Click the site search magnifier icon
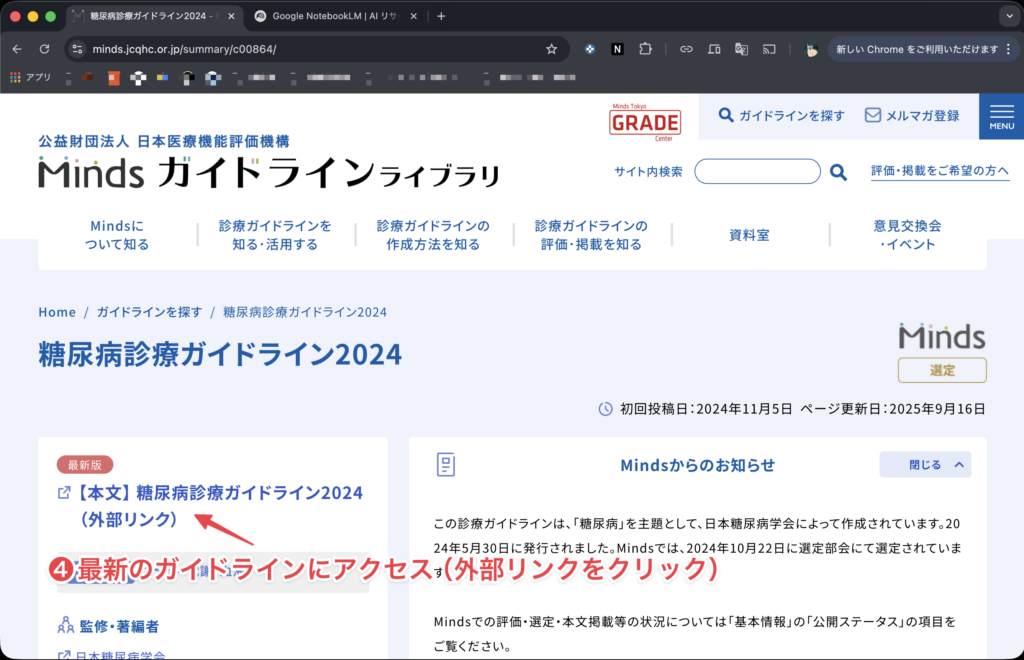1024x660 pixels. point(838,172)
